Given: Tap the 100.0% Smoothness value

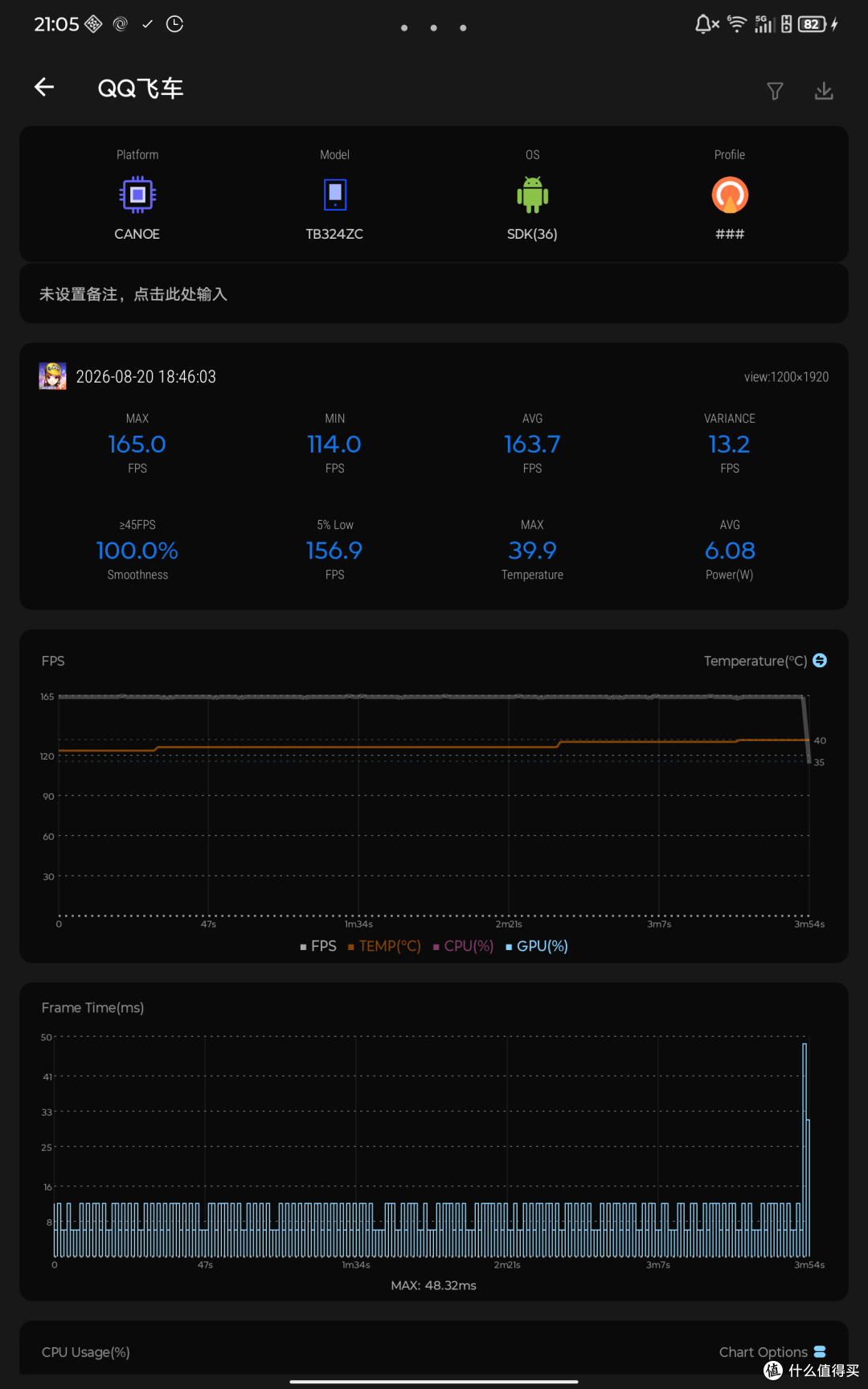Looking at the screenshot, I should 137,551.
